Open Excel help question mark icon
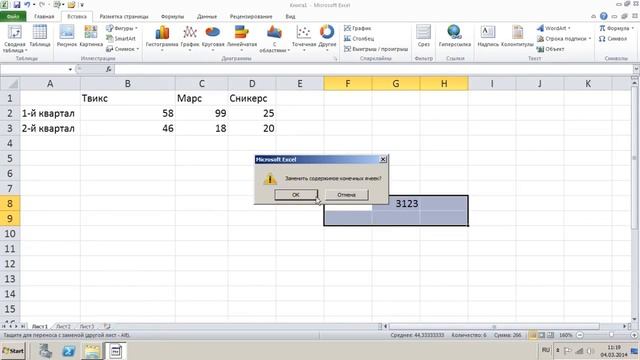This screenshot has width=640, height=360. (x=604, y=16)
